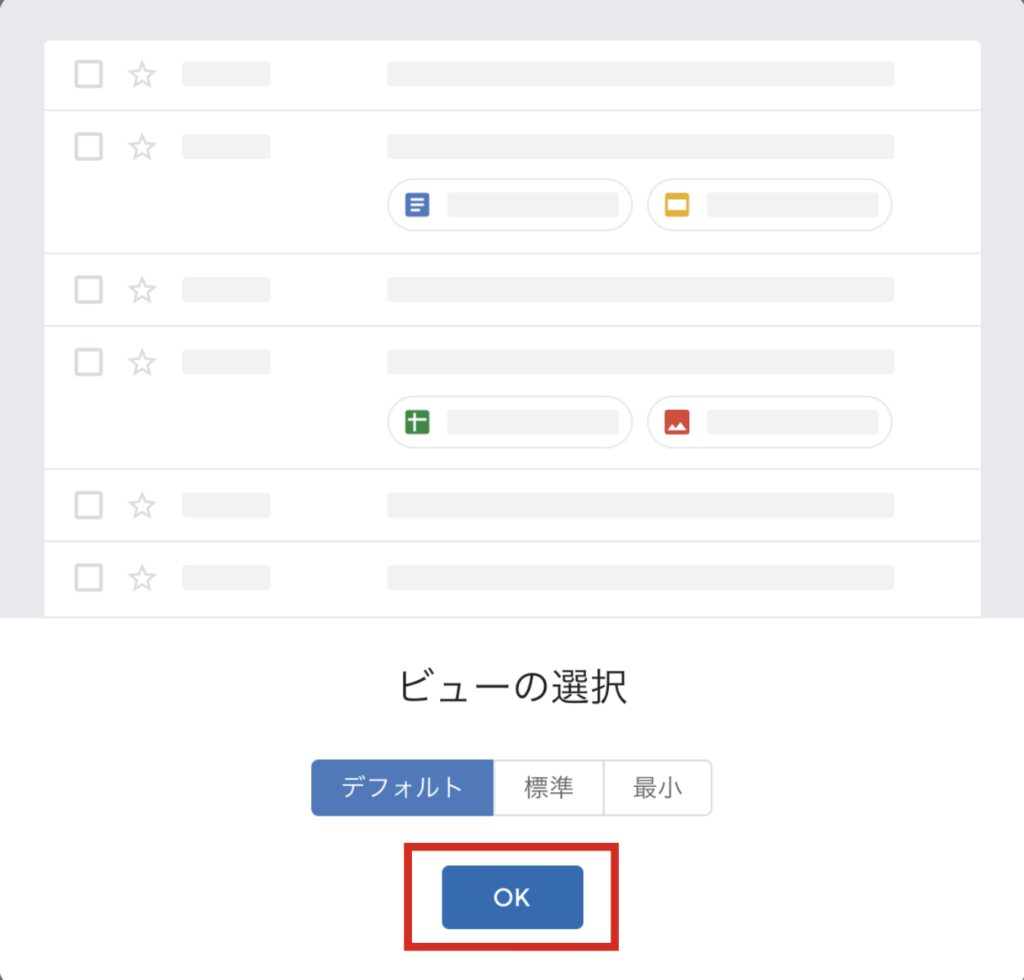Screen dimensions: 1024x980
Task: Select the 標準 view option
Action: tap(549, 787)
